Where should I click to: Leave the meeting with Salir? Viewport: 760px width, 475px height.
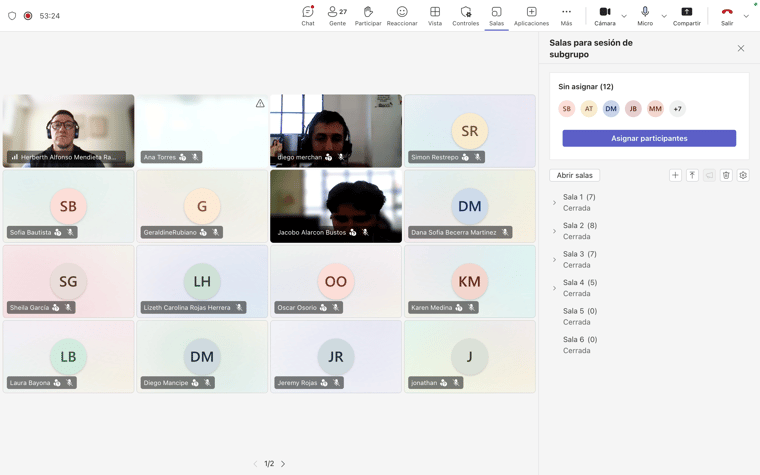pyautogui.click(x=727, y=16)
